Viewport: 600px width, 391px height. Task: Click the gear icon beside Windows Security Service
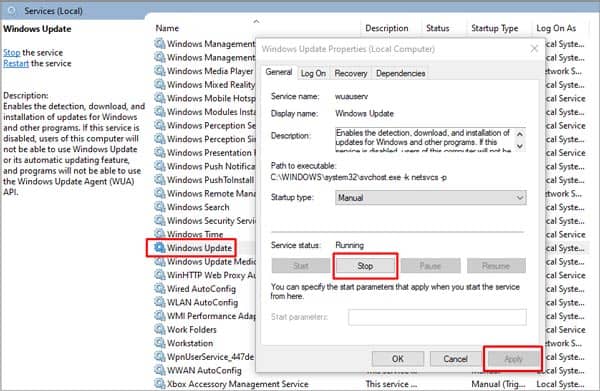(x=160, y=220)
